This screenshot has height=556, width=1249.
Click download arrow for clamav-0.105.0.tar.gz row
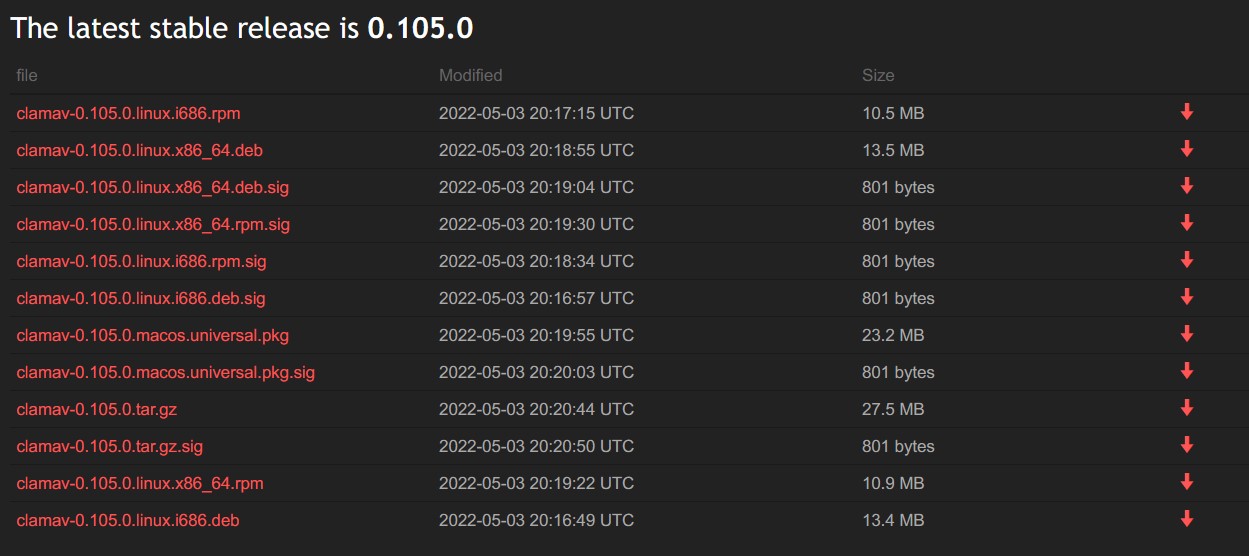coord(1187,408)
